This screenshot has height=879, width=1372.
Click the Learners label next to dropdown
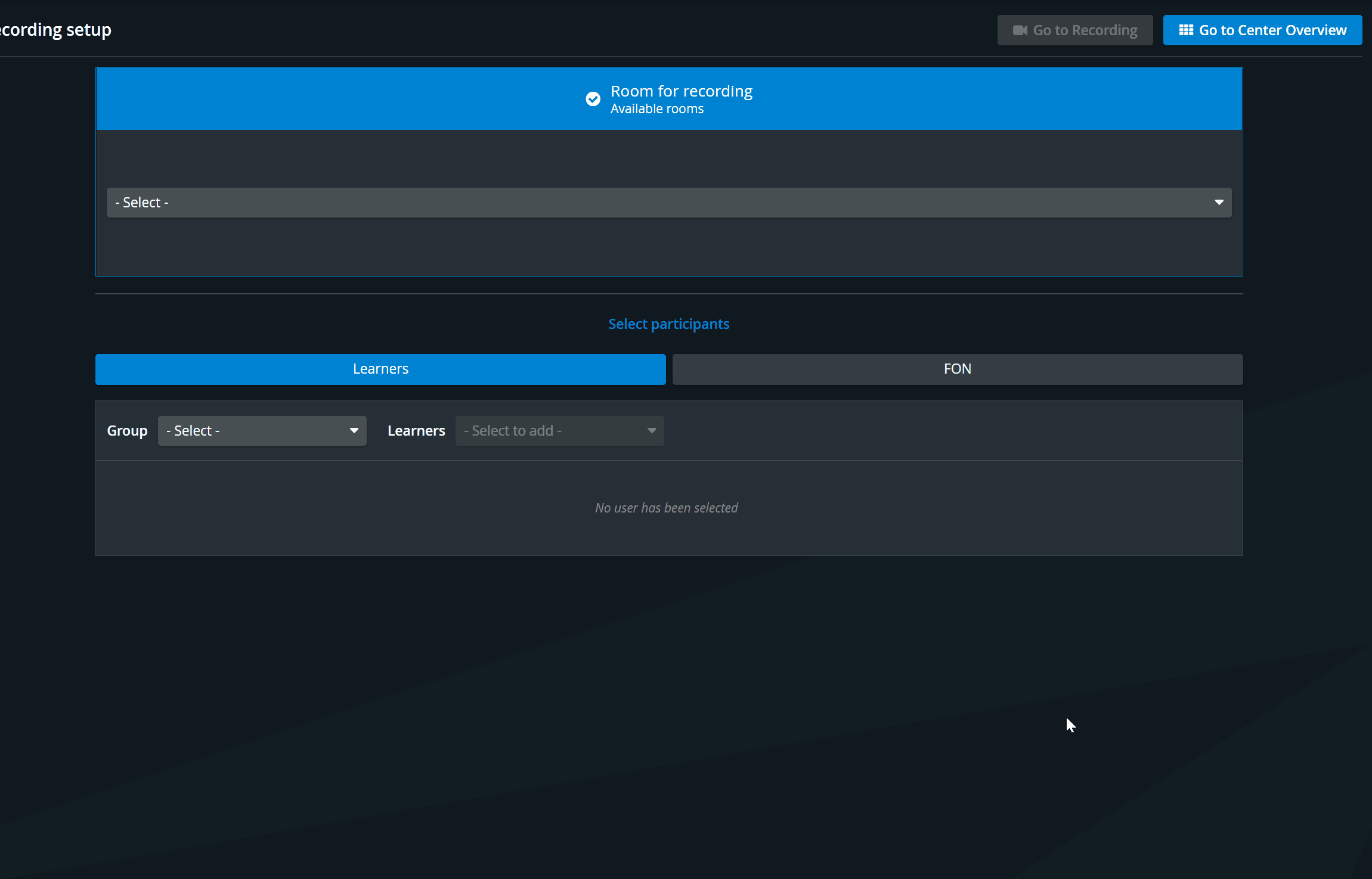[x=416, y=431]
